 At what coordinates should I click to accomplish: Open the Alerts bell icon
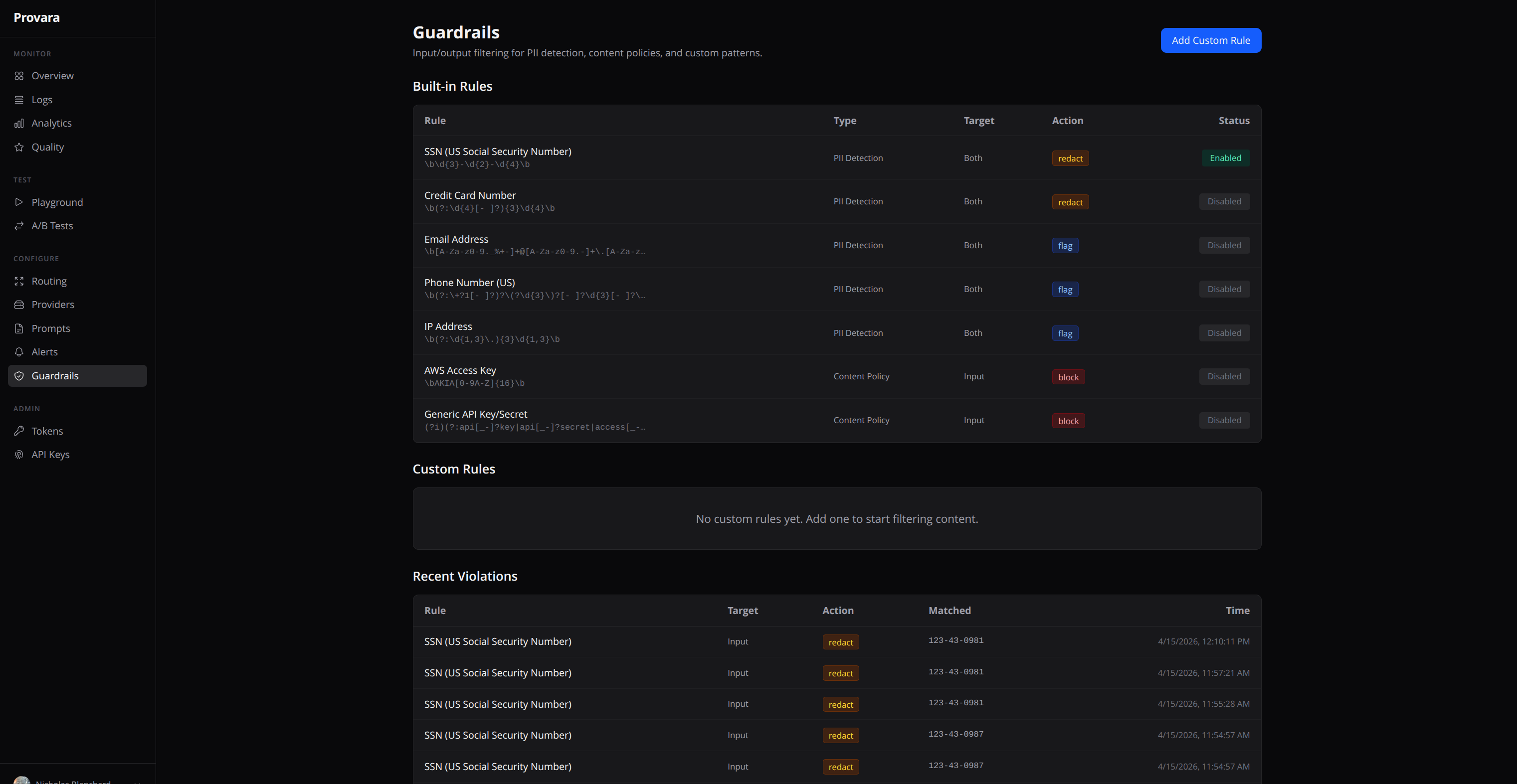19,352
